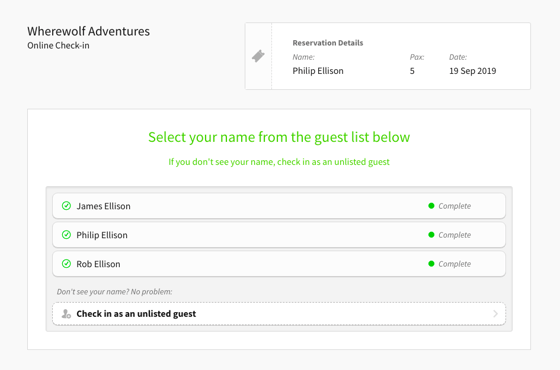Image resolution: width=560 pixels, height=370 pixels.
Task: Click Complete status on Rob Ellison's row
Action: (455, 264)
